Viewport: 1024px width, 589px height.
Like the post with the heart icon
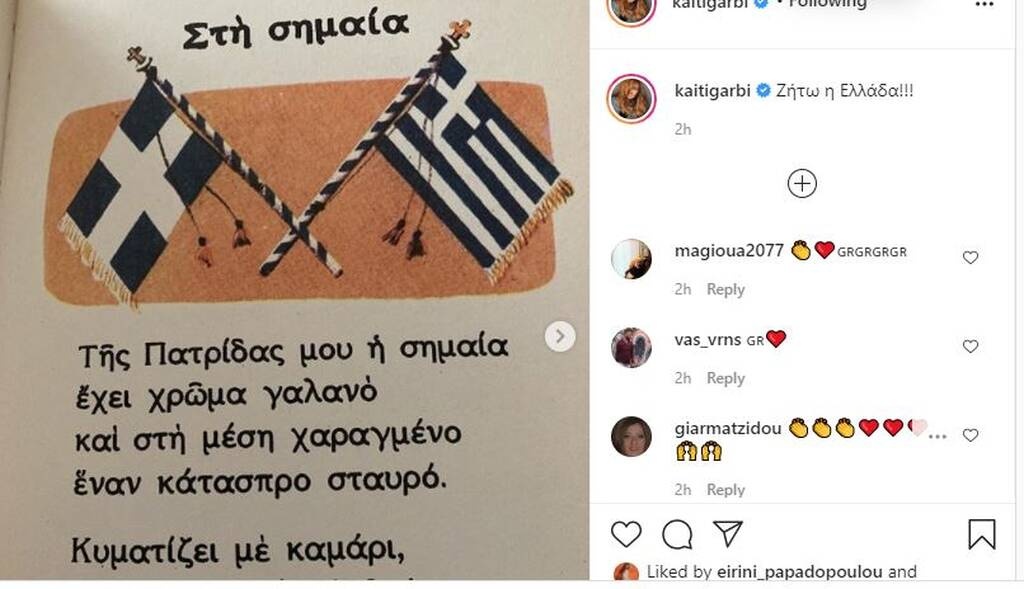click(626, 534)
